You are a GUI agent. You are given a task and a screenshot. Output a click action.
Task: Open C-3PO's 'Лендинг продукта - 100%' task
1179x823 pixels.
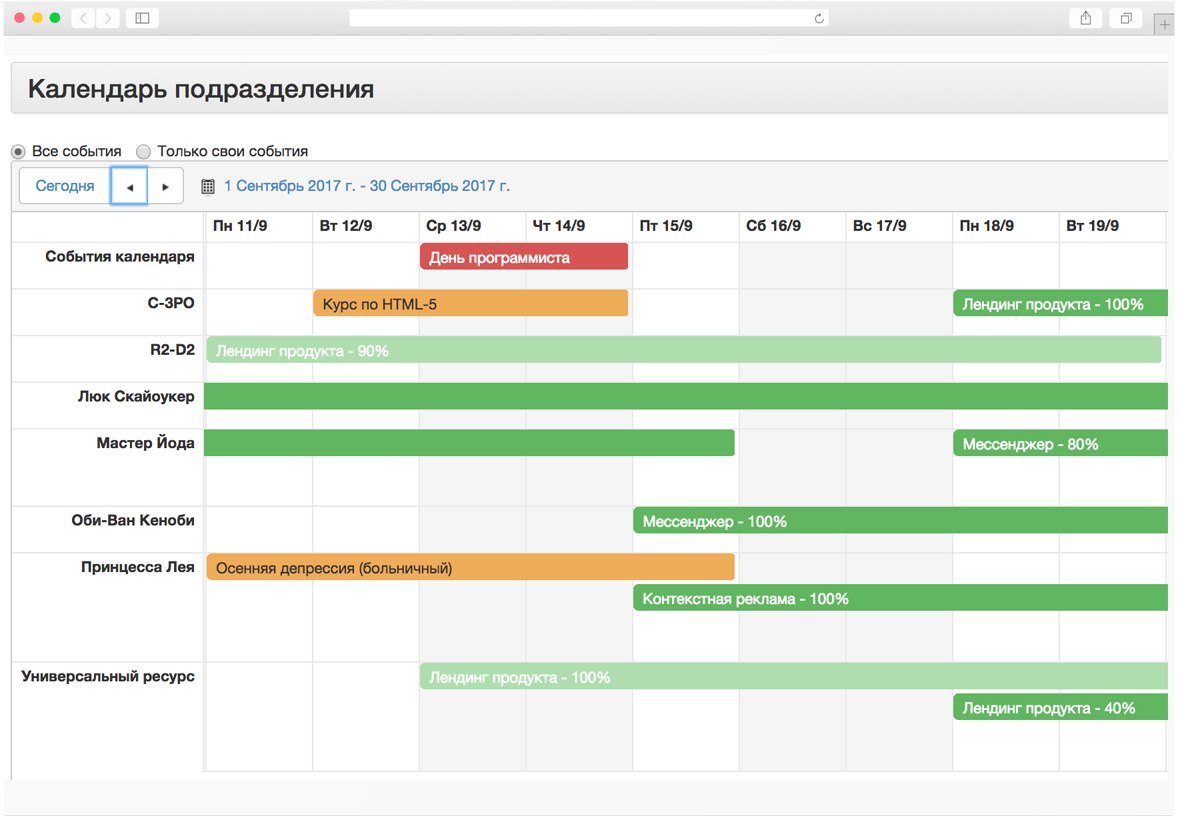point(1061,304)
